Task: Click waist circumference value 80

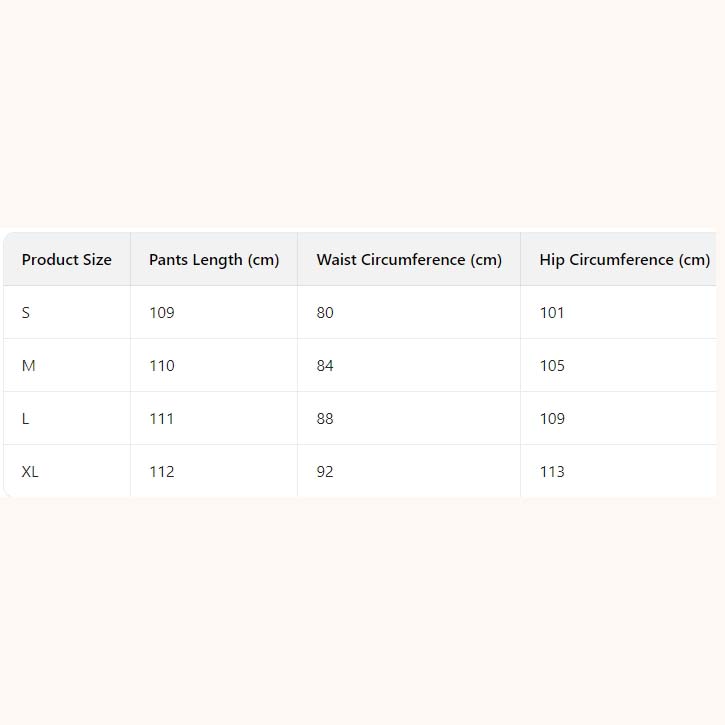Action: click(x=325, y=313)
